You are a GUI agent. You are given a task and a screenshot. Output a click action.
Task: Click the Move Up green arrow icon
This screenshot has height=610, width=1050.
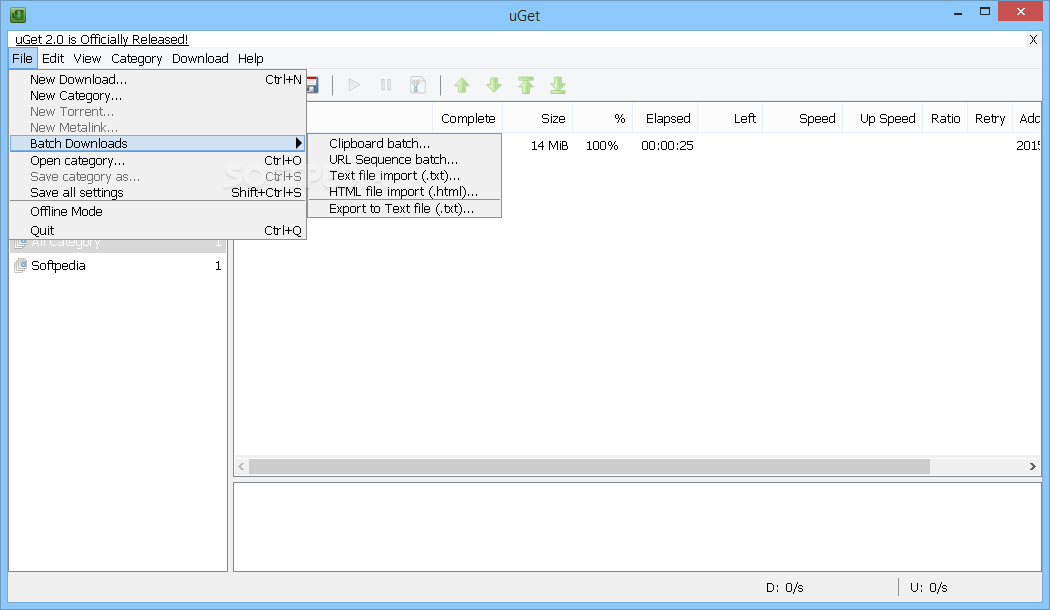(462, 85)
